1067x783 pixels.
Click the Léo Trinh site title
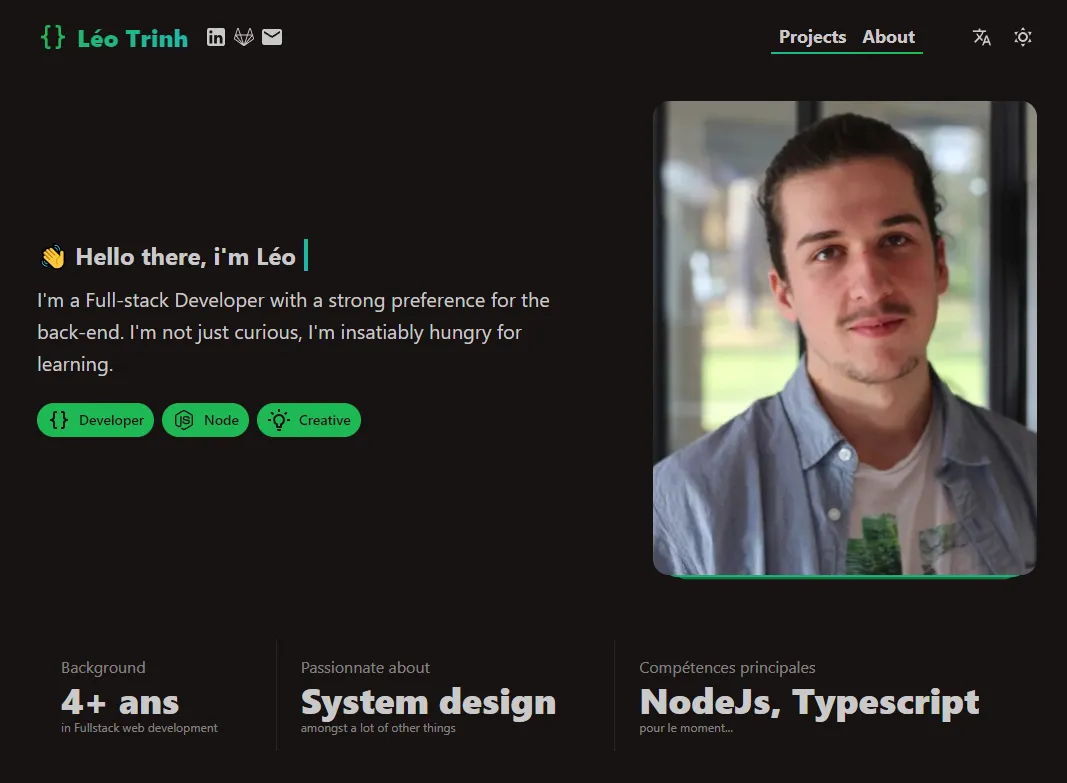pyautogui.click(x=133, y=38)
